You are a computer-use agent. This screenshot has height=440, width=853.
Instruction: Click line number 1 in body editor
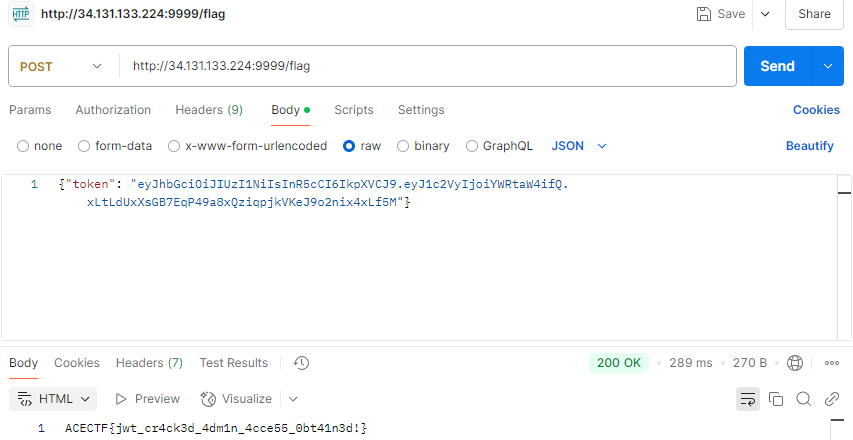click(34, 184)
